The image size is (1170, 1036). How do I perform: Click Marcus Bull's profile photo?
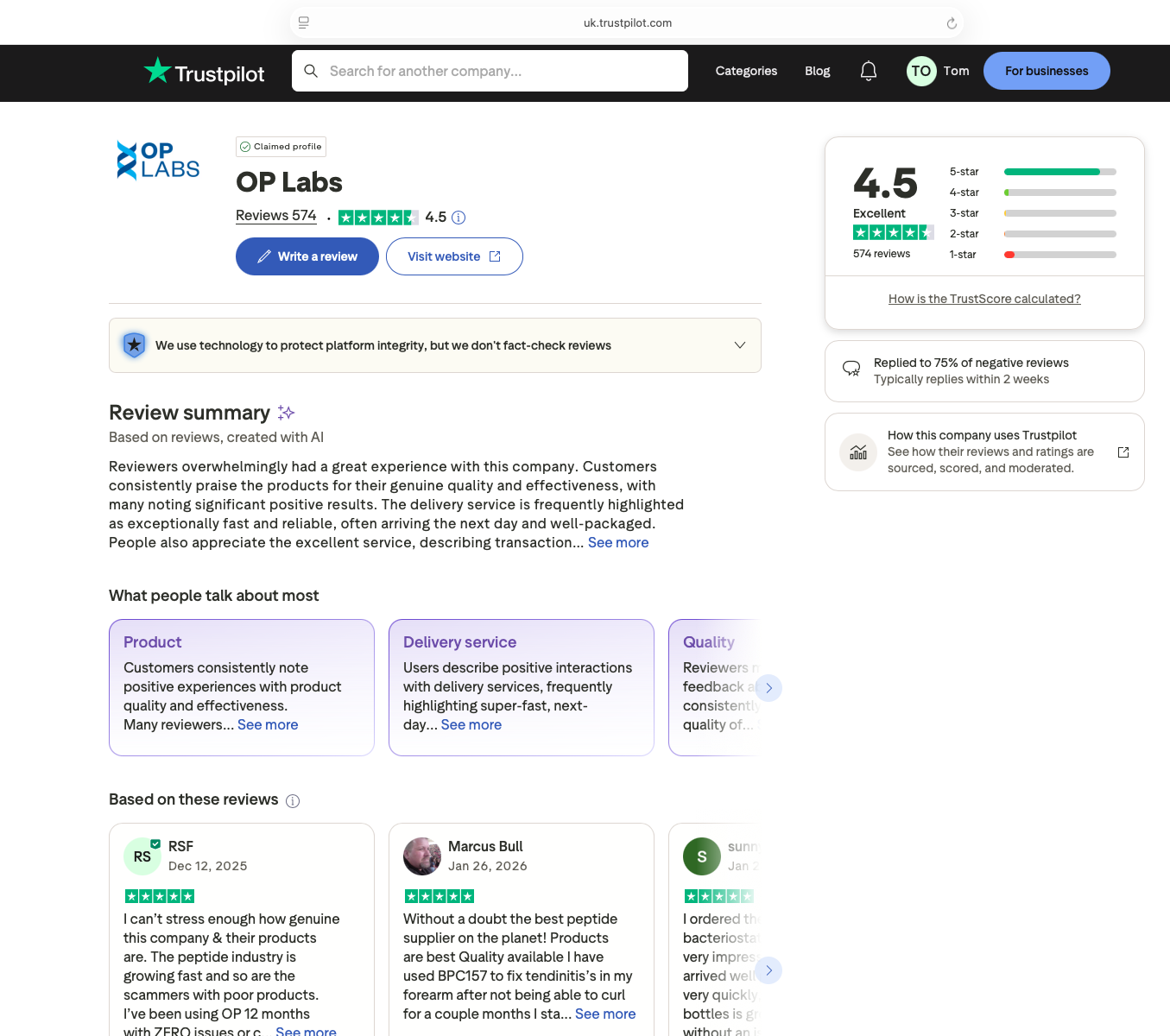tap(422, 856)
